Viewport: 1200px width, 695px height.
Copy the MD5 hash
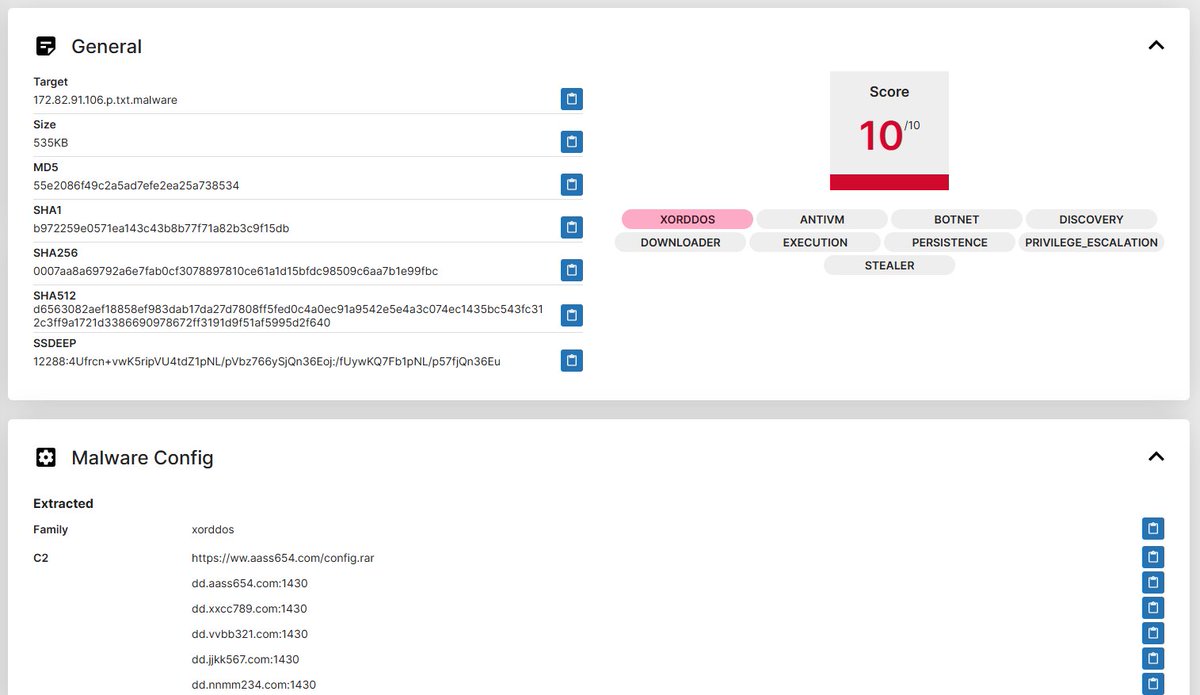[x=571, y=184]
